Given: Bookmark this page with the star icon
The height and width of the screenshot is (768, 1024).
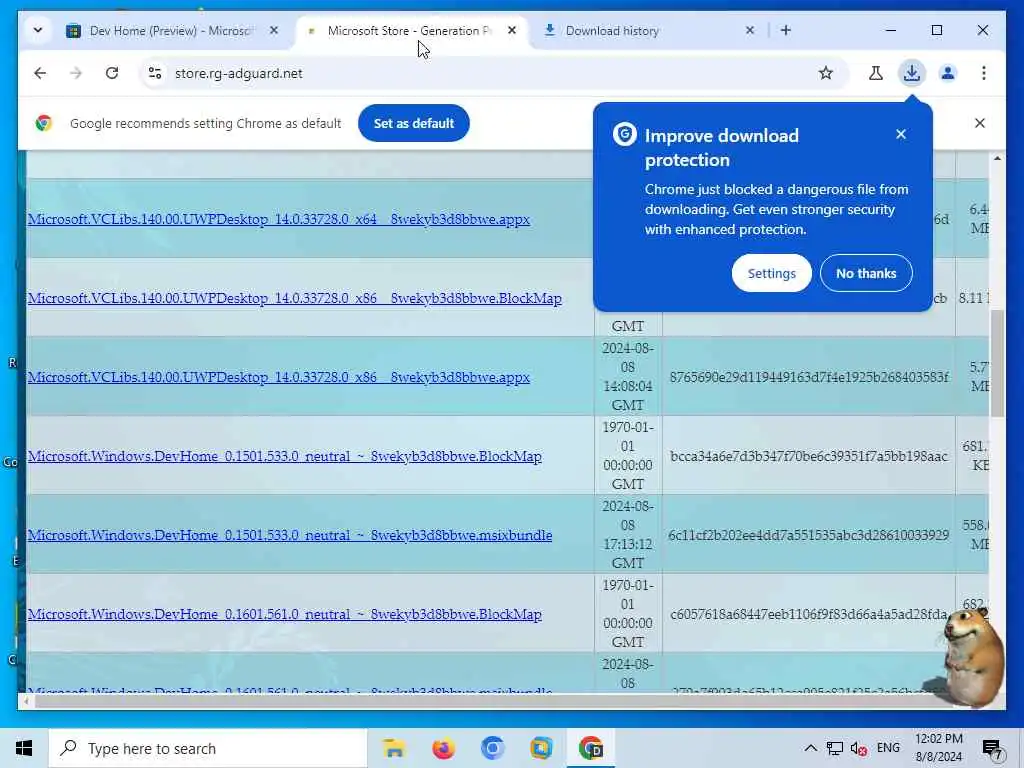Looking at the screenshot, I should 825,73.
